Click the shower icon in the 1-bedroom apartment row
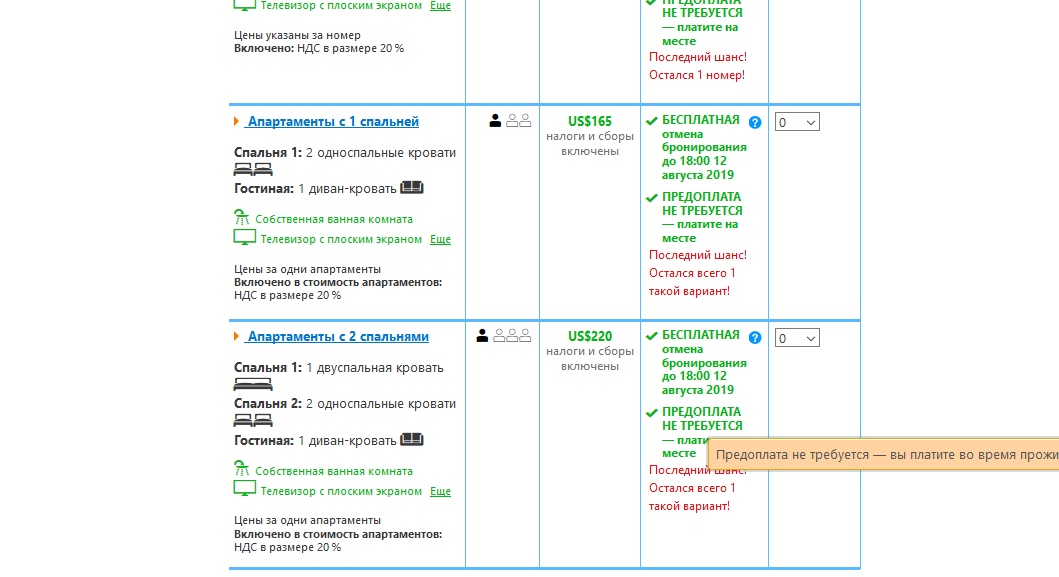This screenshot has width=1059, height=577. click(241, 218)
